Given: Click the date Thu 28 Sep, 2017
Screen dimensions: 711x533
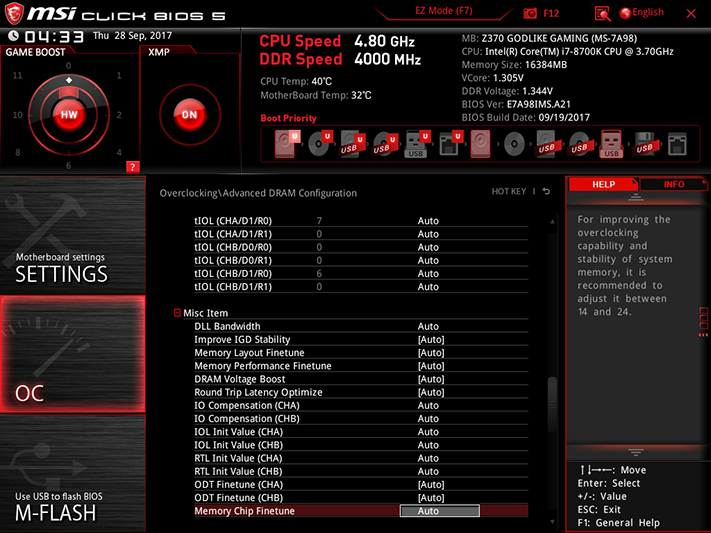Looking at the screenshot, I should point(132,35).
